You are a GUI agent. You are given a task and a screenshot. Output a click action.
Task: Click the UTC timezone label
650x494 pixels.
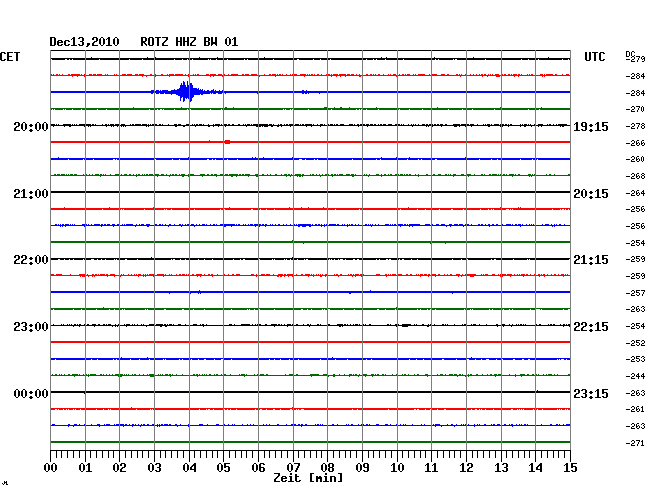[x=594, y=57]
